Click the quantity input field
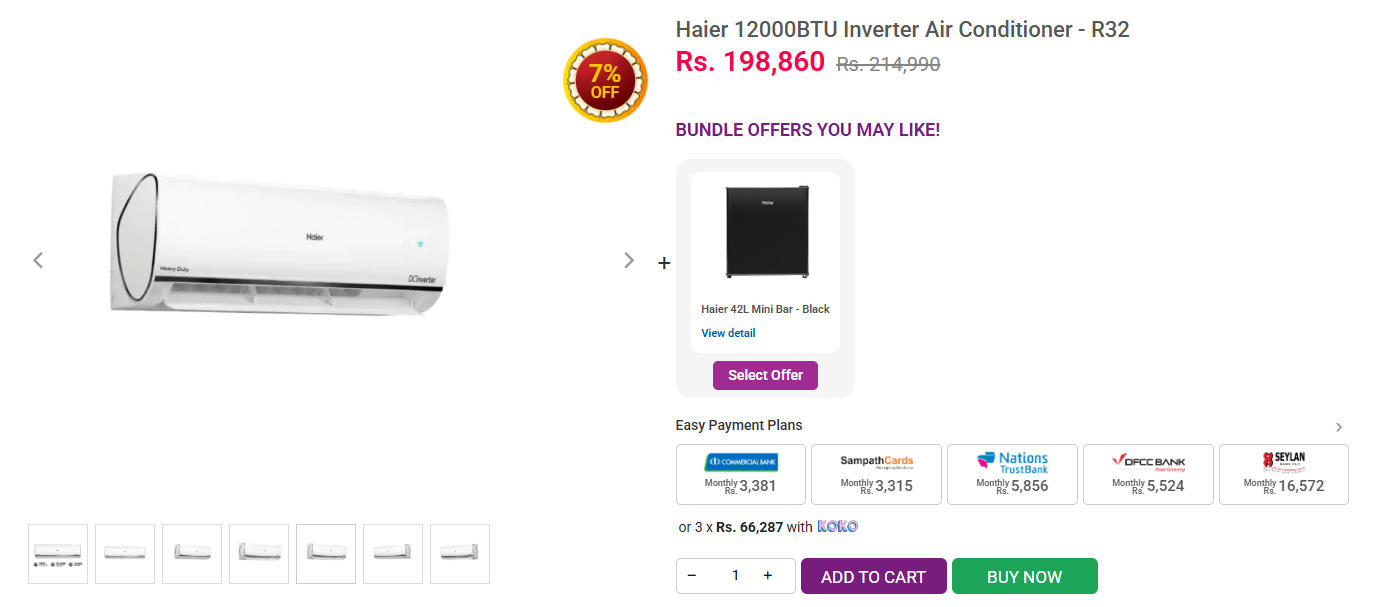The height and width of the screenshot is (607, 1375). (x=735, y=576)
